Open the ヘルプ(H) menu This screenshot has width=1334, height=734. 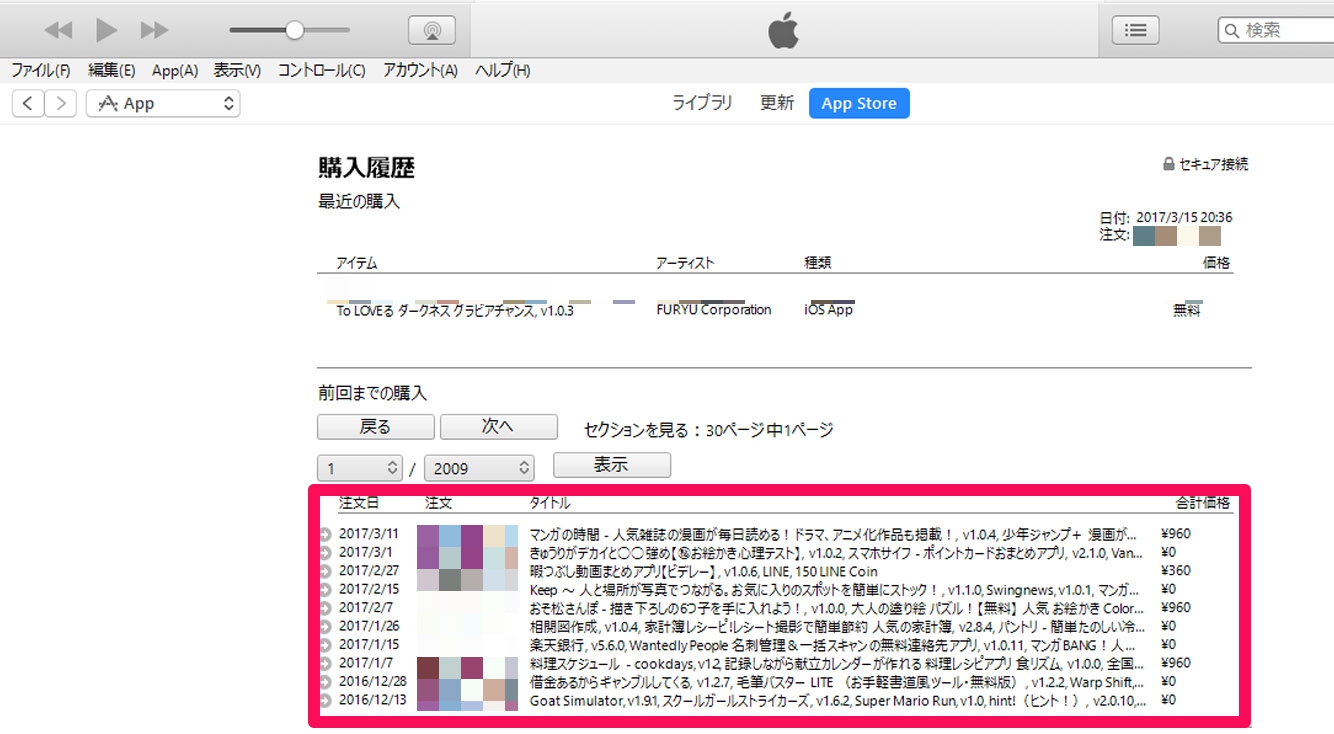(x=502, y=70)
